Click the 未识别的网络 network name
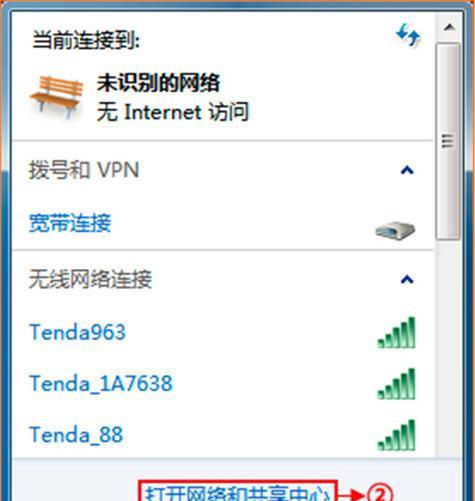Screen dimensions: 475x501 (x=158, y=83)
